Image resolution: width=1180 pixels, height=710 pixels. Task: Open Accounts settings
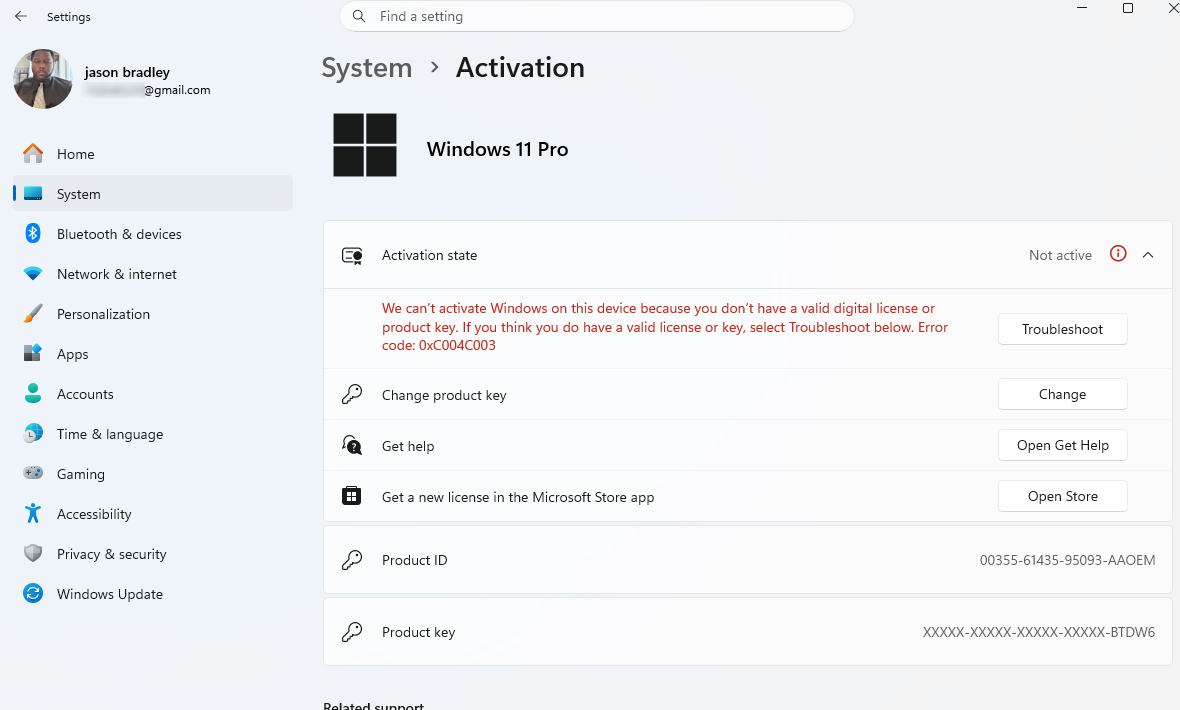153,393
